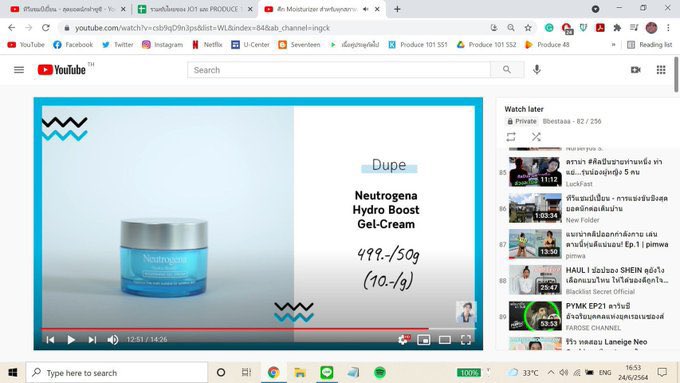Click the Watch later playlist title
This screenshot has width=680, height=383.
pyautogui.click(x=524, y=109)
